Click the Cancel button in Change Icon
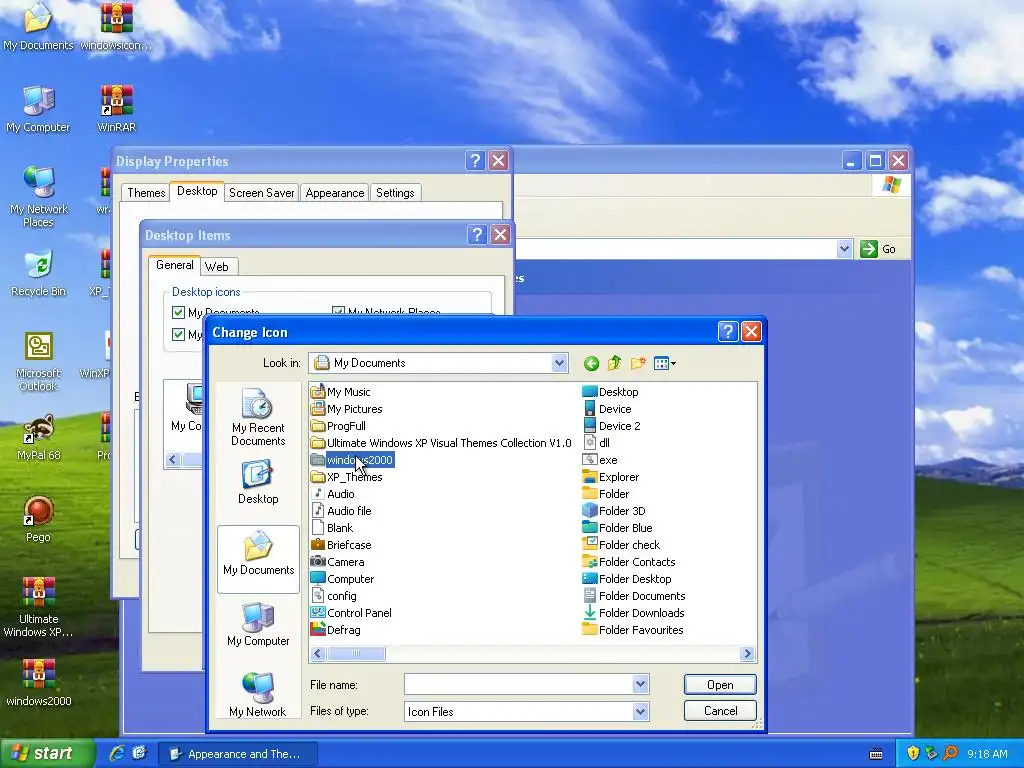1024x768 pixels. point(720,711)
